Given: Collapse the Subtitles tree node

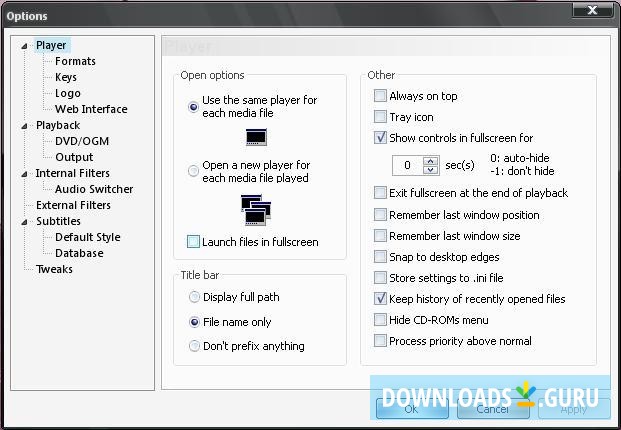Looking at the screenshot, I should [24, 222].
